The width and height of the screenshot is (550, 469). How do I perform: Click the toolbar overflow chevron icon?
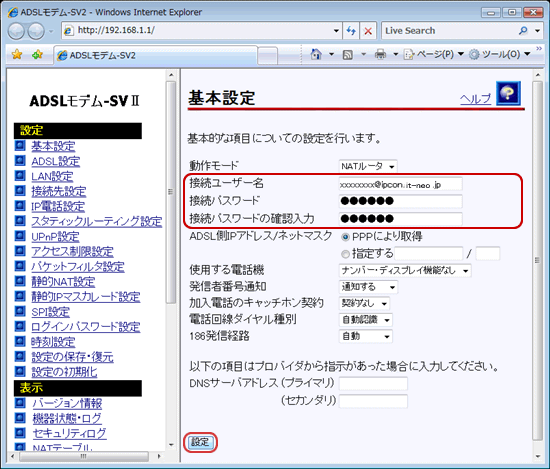pos(539,48)
